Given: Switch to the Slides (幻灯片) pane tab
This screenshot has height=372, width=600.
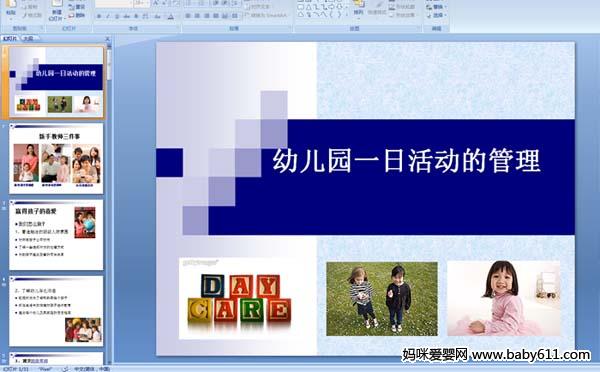Looking at the screenshot, I should point(10,38).
